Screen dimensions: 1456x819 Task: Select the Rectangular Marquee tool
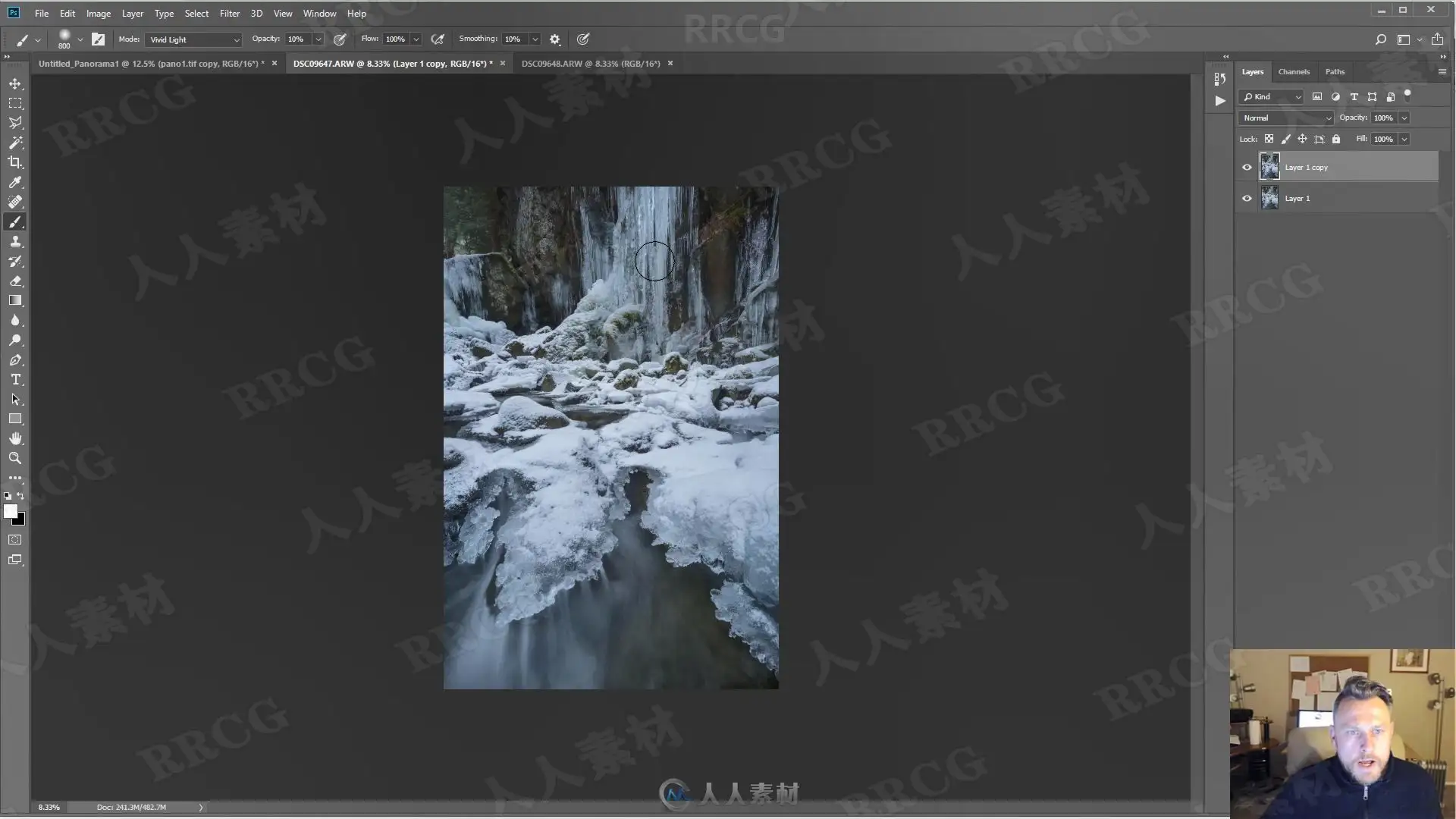pos(15,103)
